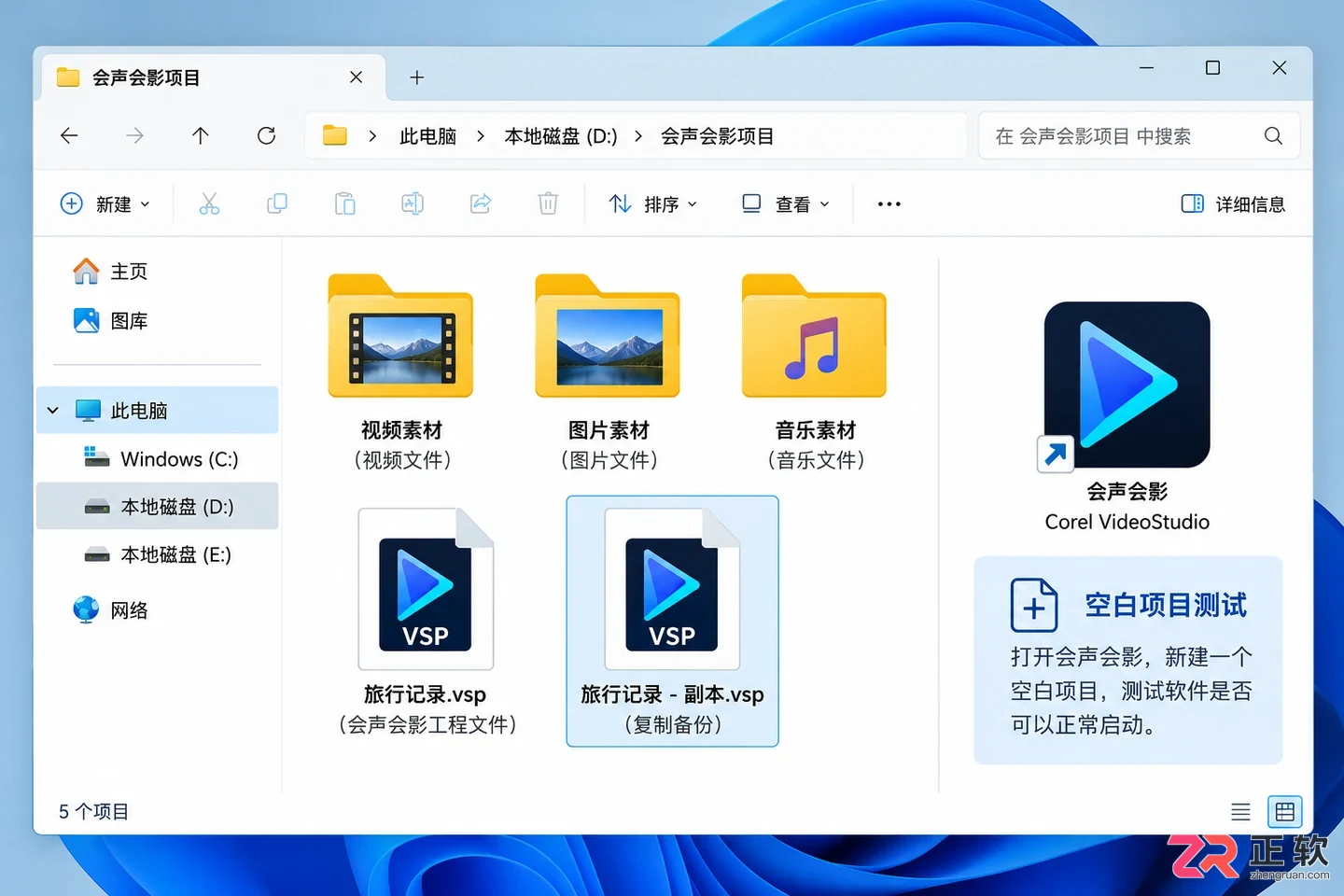1344x896 pixels.
Task: Click the 会声会影 Corel VideoStudio shortcut
Action: tap(1127, 417)
